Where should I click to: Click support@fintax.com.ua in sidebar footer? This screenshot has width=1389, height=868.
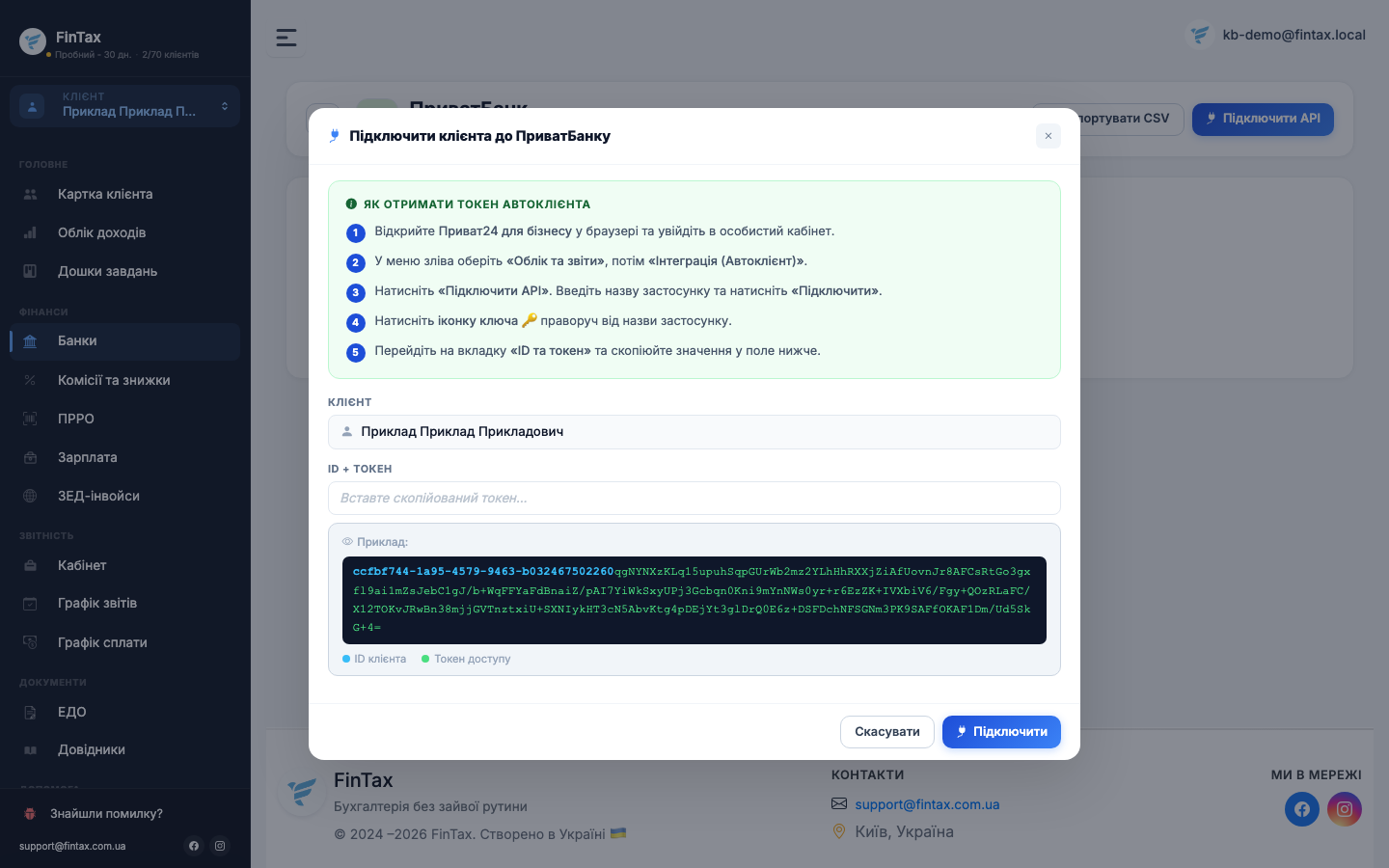click(x=72, y=846)
